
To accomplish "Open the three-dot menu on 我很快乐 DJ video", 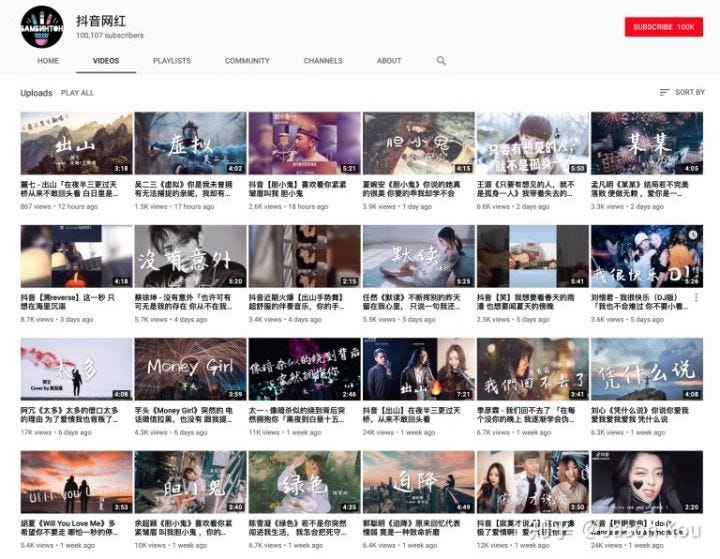I will 697,298.
